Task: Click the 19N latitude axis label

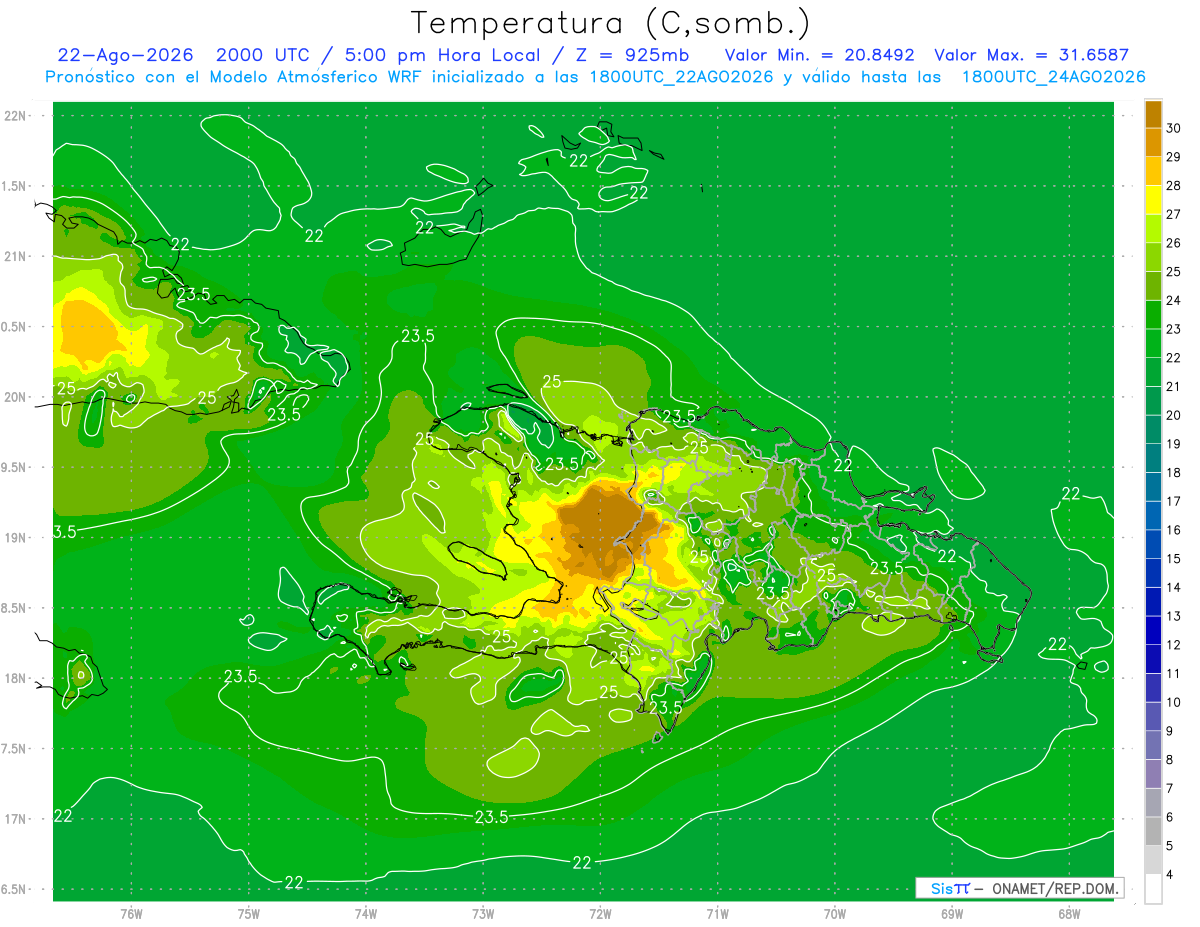Action: [x=16, y=538]
